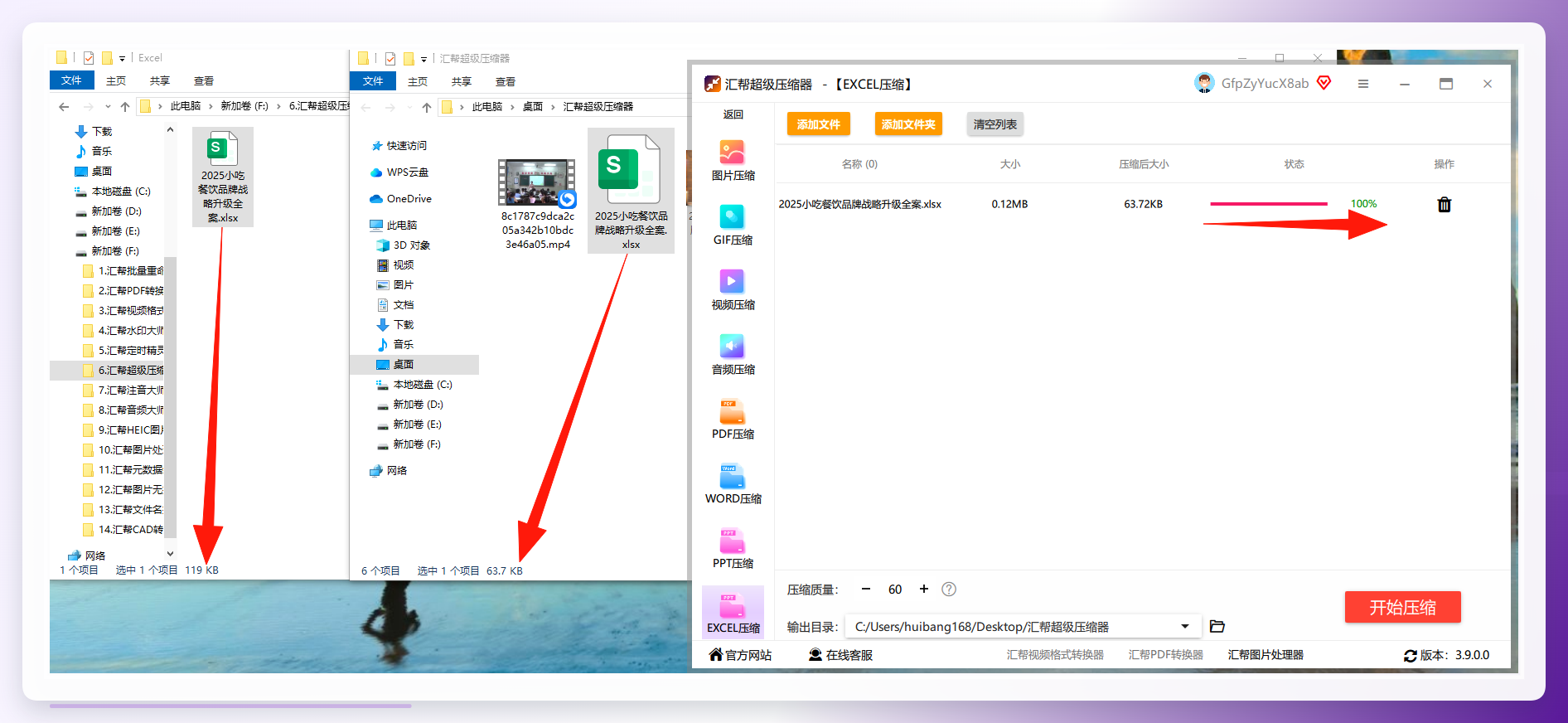
Task: Select the compressed xlsx file on desktop folder
Action: coord(631,191)
